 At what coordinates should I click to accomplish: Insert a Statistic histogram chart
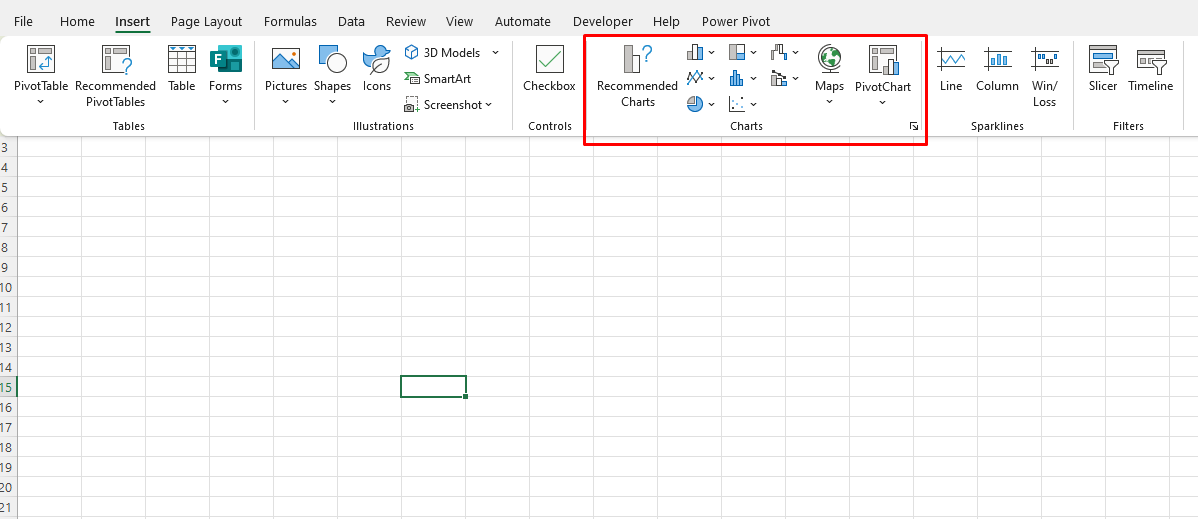tap(737, 78)
